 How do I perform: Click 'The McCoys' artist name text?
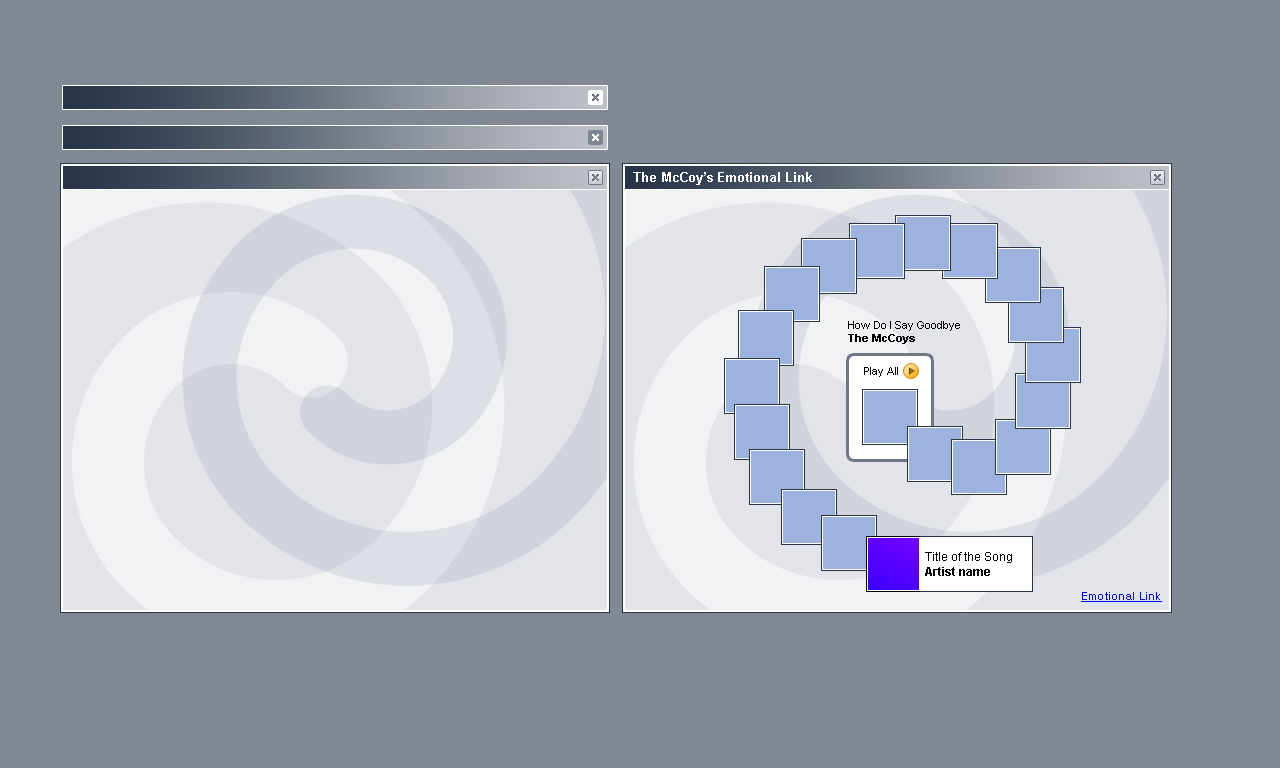click(x=881, y=338)
